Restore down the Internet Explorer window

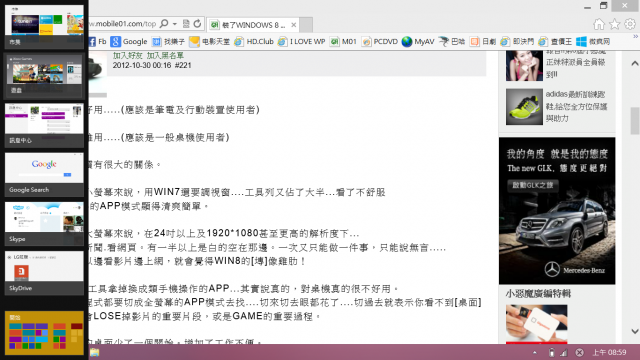point(603,6)
